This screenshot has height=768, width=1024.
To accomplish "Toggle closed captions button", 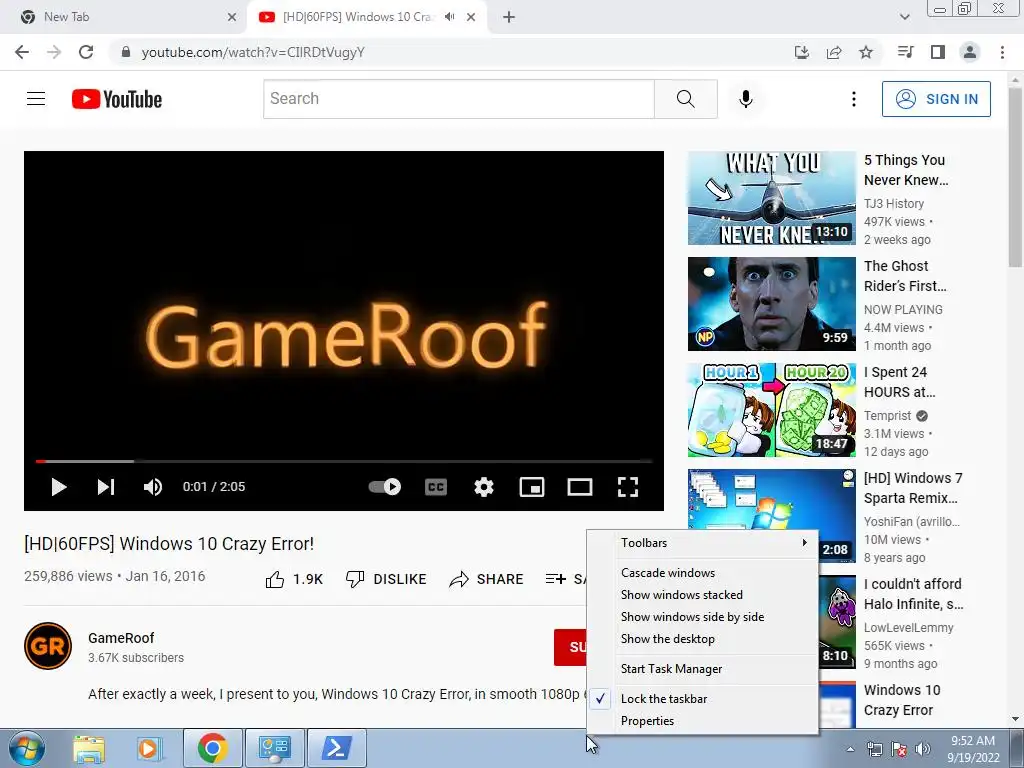I will coord(436,487).
